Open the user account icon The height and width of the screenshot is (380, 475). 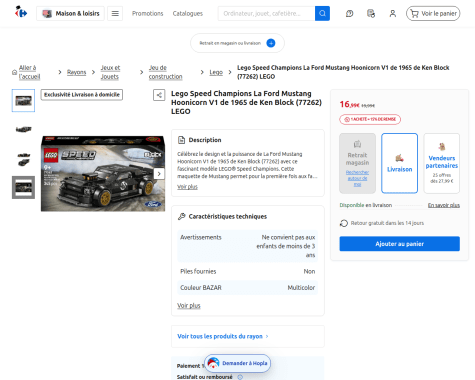pyautogui.click(x=393, y=14)
